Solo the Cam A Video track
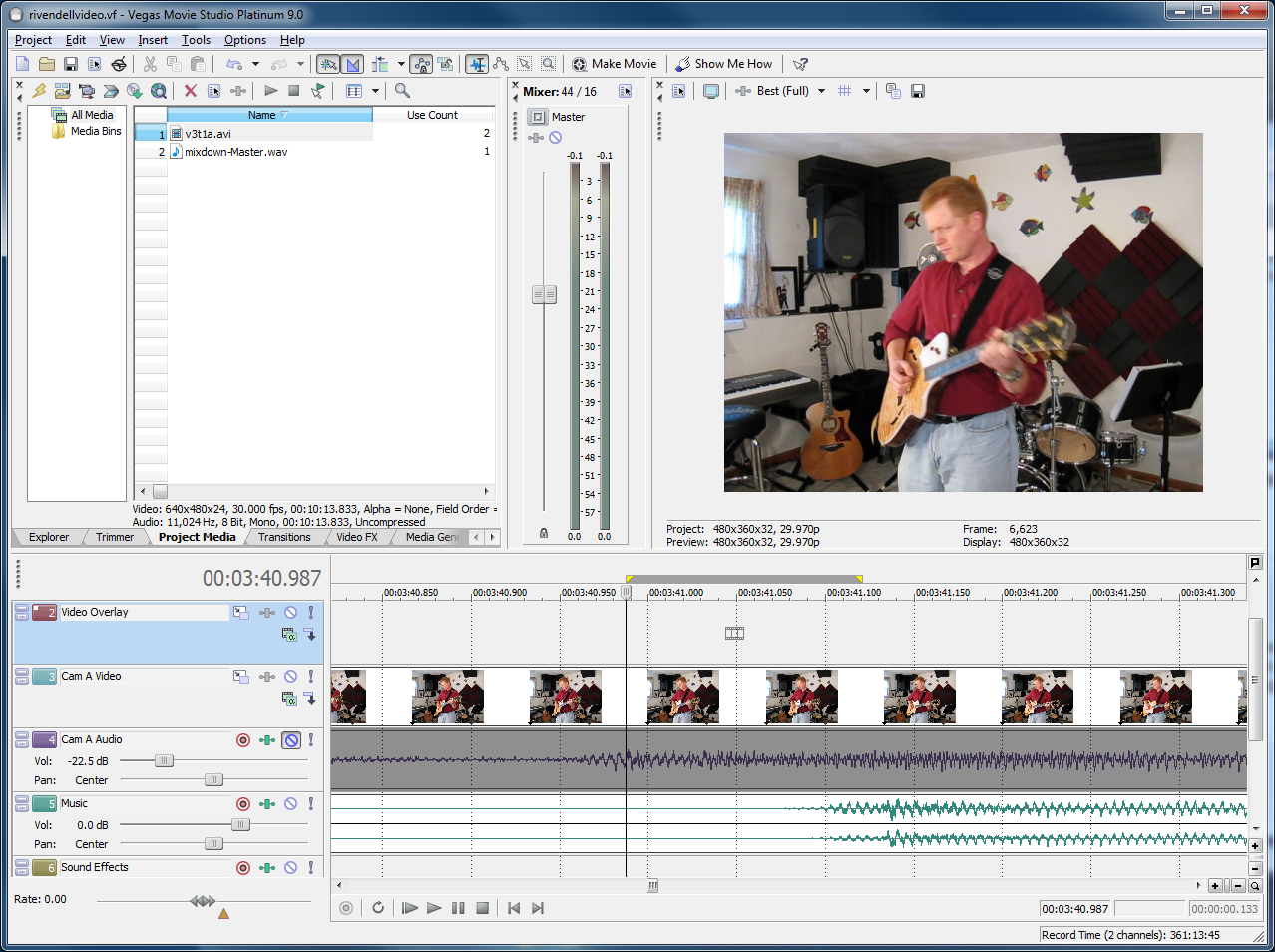This screenshot has height=952, width=1275. 311,677
